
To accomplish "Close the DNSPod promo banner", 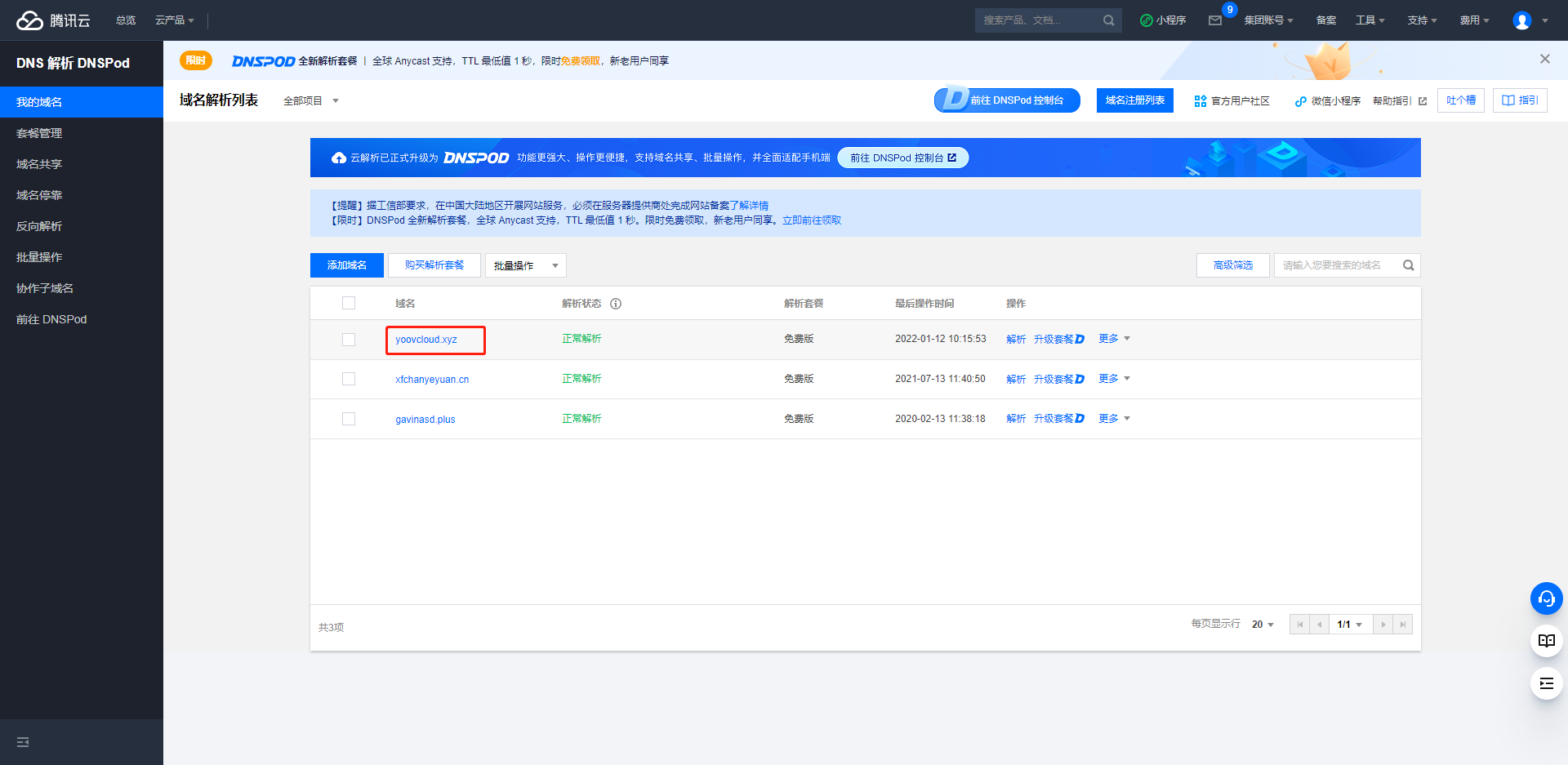I will [x=1545, y=59].
